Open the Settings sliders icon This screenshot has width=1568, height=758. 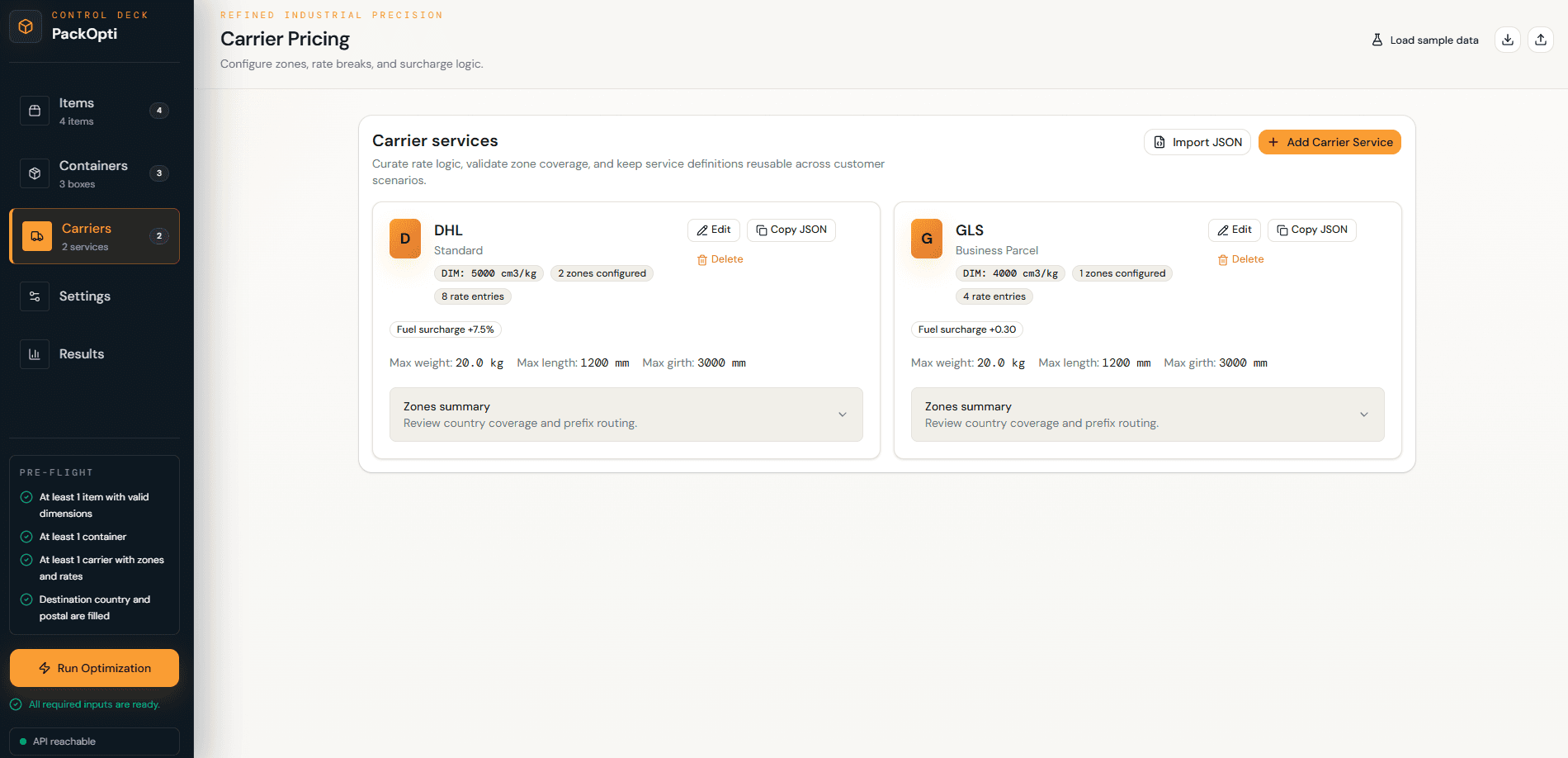point(35,296)
